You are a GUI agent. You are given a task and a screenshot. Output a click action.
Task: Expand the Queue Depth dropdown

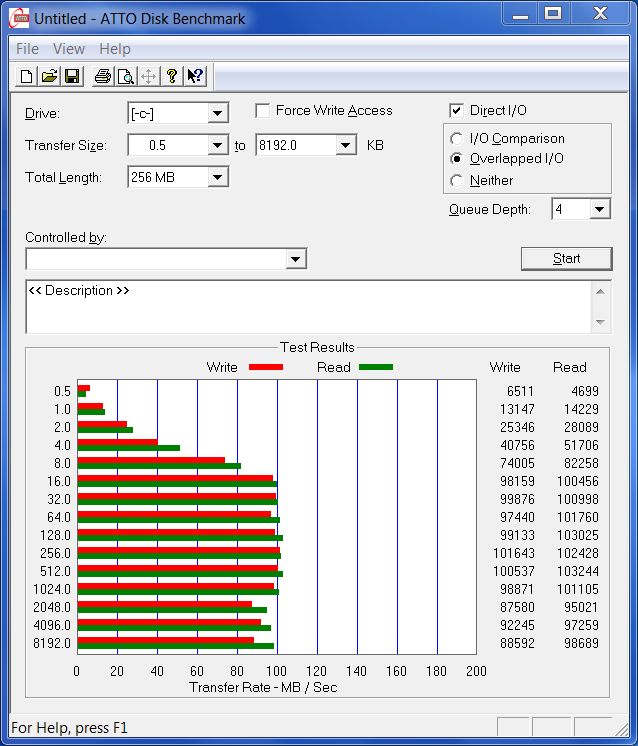[x=599, y=209]
